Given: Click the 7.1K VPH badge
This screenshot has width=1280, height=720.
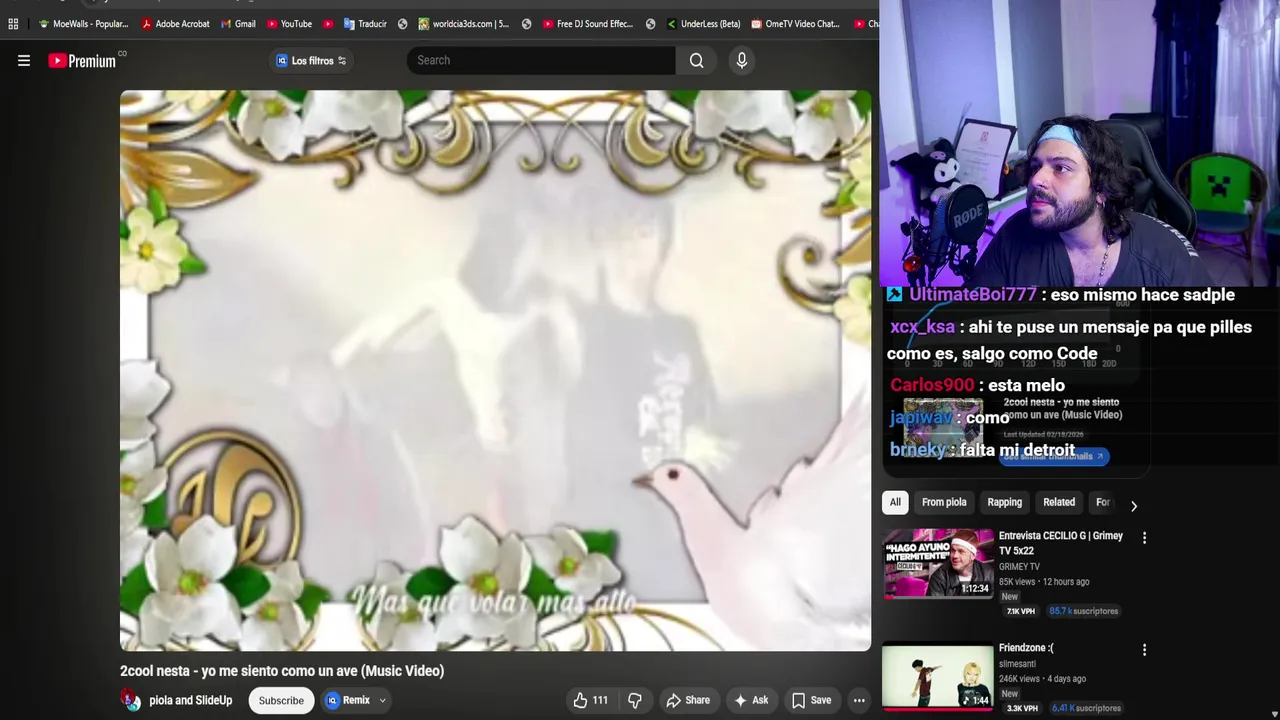Looking at the screenshot, I should point(1020,611).
